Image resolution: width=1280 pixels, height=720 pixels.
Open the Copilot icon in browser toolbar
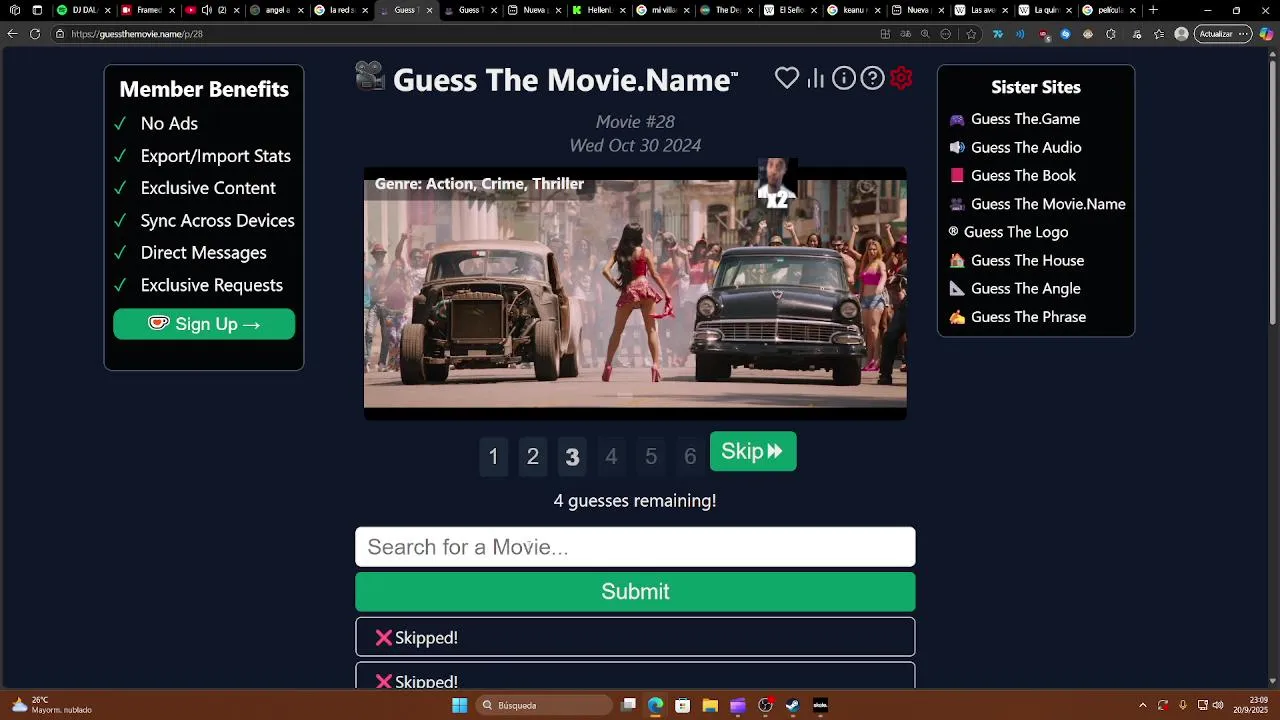[x=1266, y=34]
